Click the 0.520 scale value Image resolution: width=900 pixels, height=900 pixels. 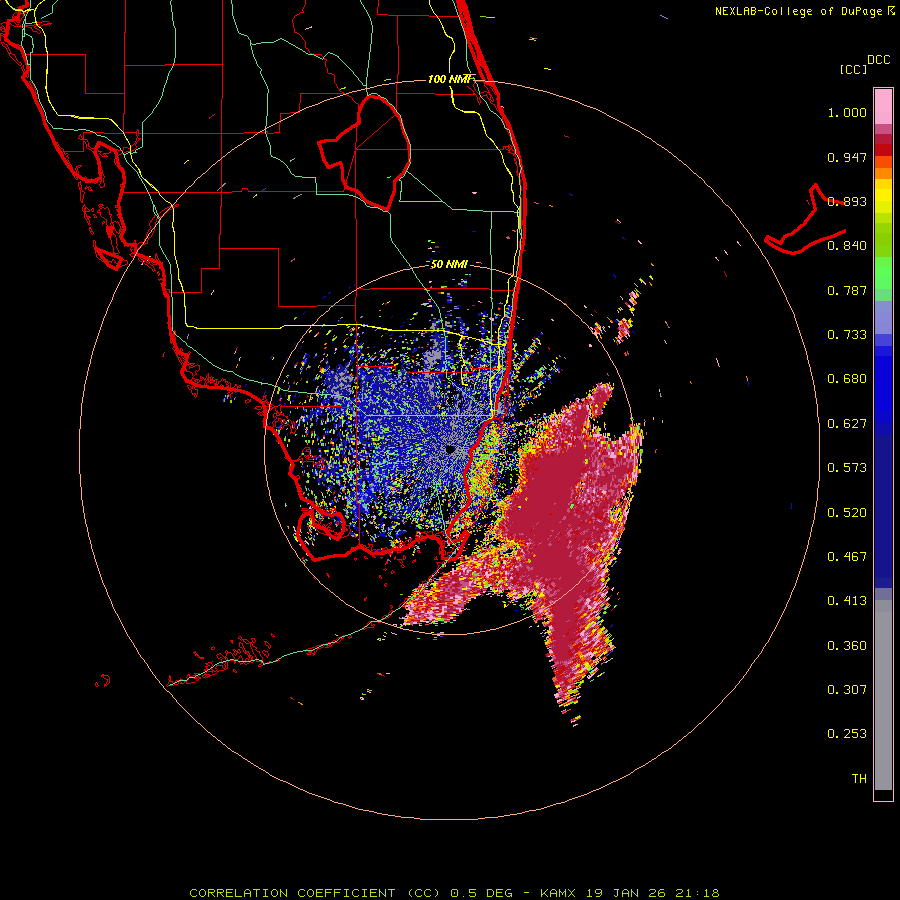[847, 513]
